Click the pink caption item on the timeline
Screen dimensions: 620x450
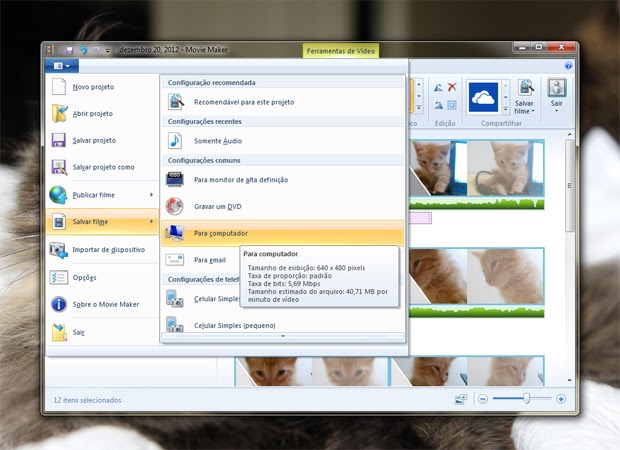coord(420,218)
